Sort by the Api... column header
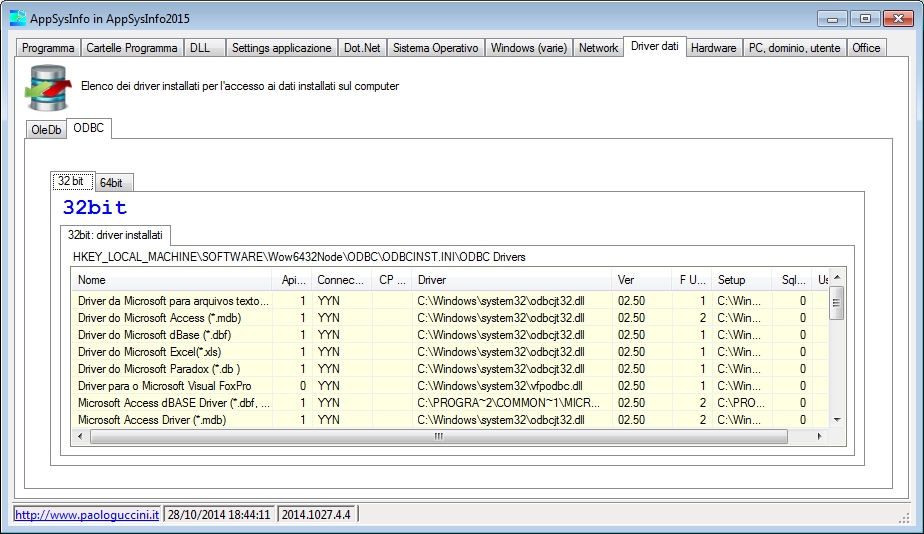 point(292,280)
